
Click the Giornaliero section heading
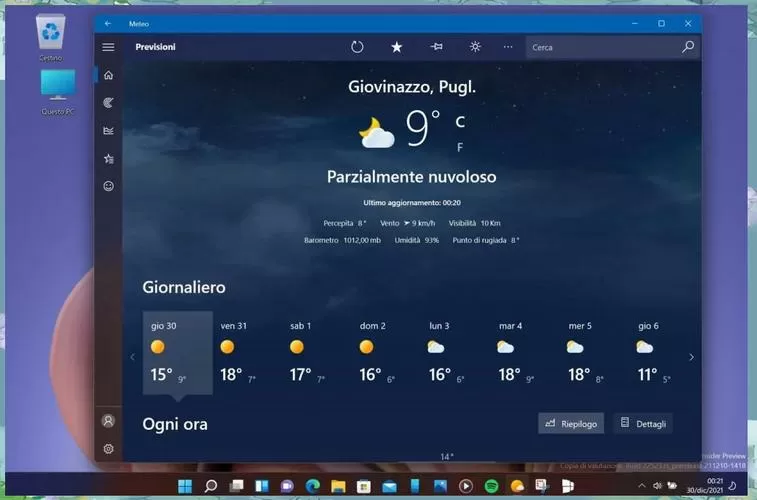183,287
